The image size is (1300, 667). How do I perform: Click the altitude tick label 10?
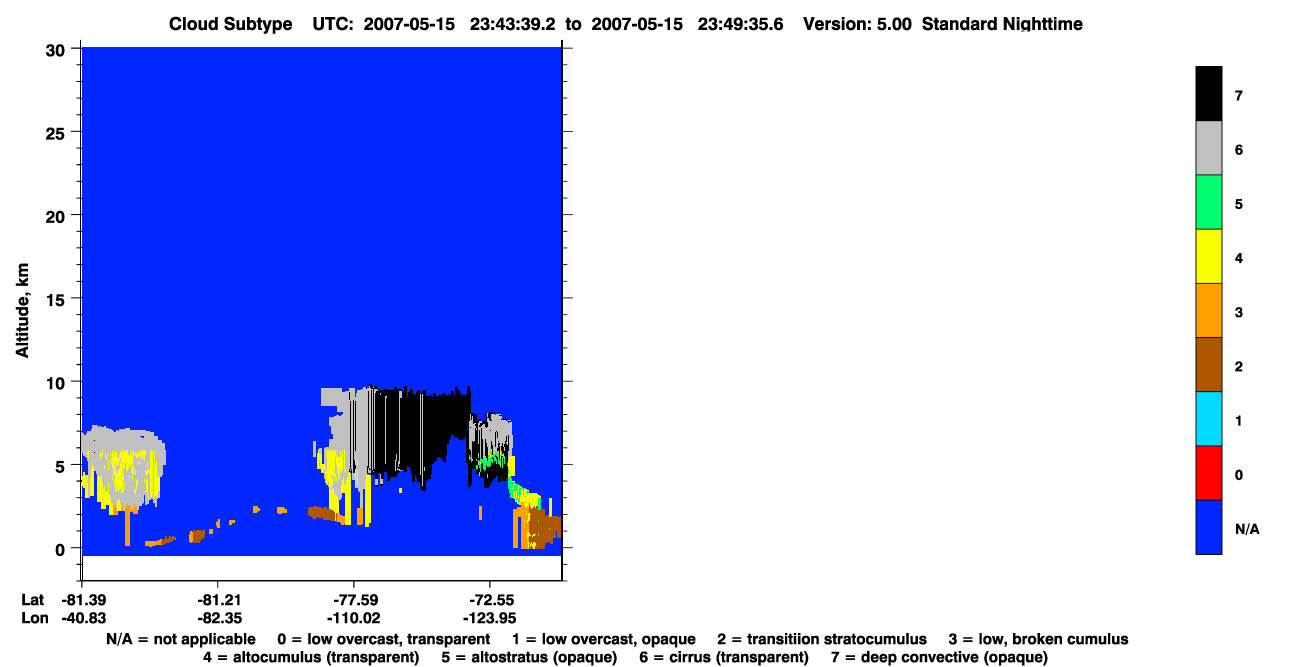click(x=56, y=382)
